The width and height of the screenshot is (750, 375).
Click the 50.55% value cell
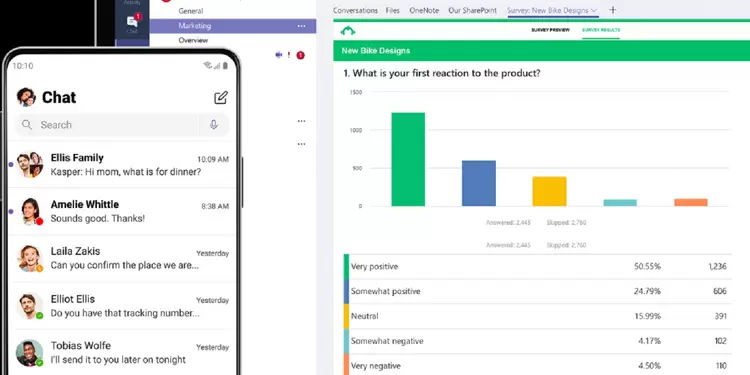point(648,266)
